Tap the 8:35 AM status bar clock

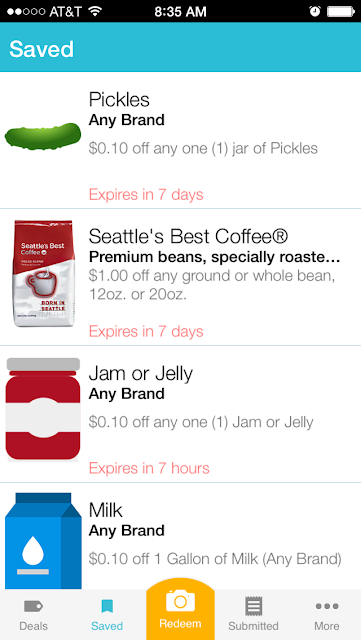(180, 11)
